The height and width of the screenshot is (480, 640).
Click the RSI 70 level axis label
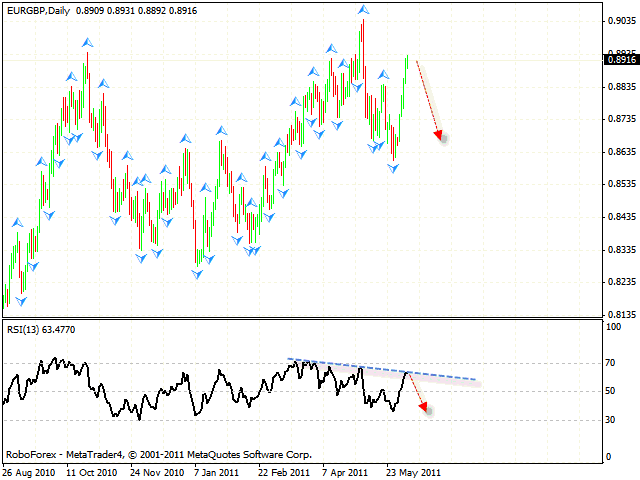[609, 365]
